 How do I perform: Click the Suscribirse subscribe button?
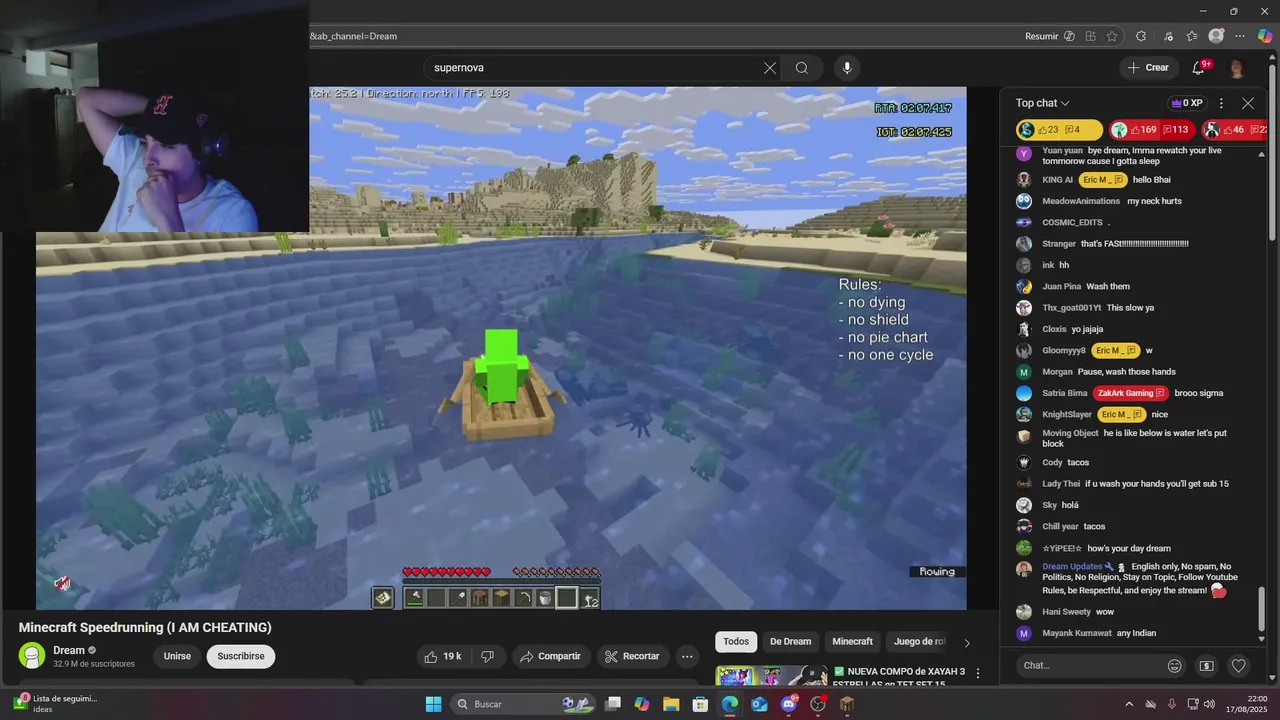pos(241,656)
